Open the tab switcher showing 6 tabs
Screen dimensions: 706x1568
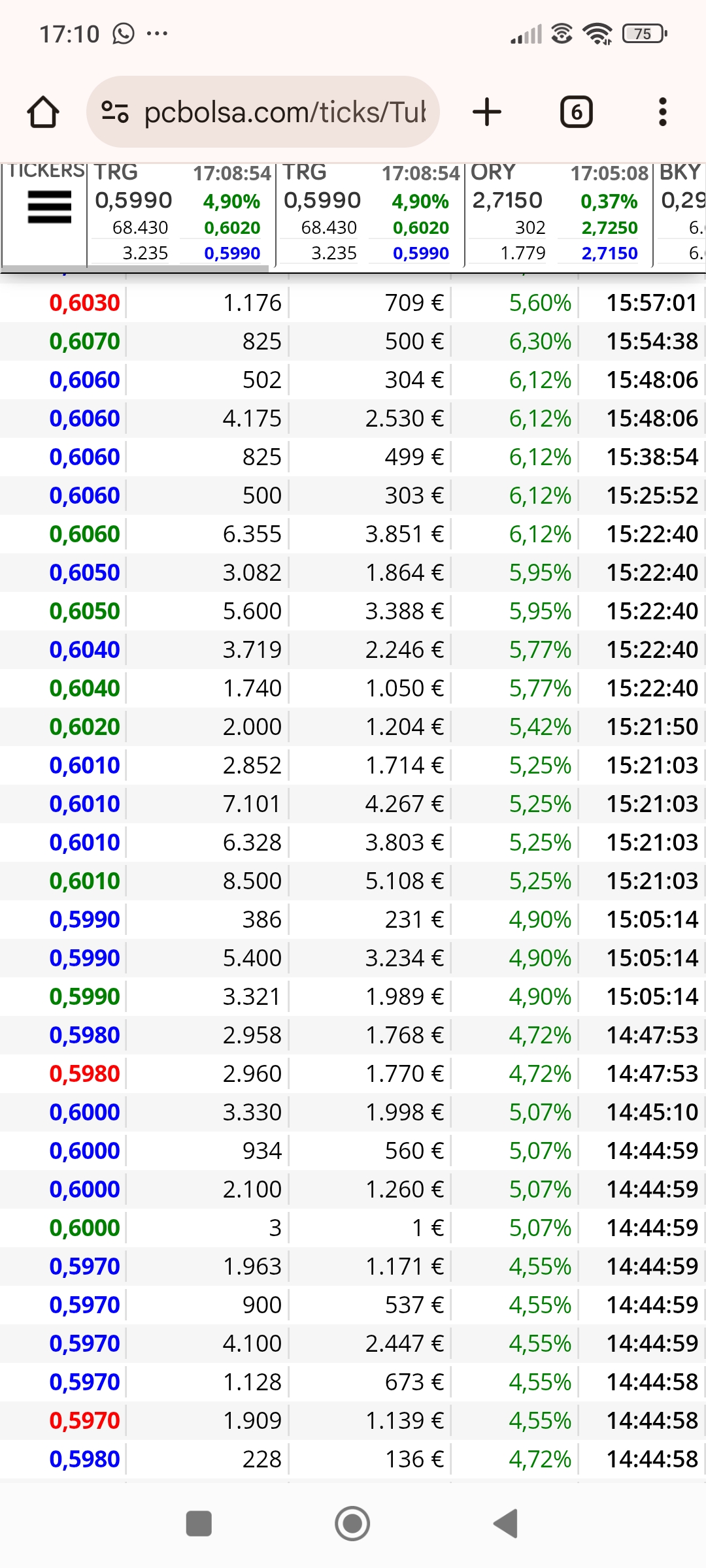(577, 112)
